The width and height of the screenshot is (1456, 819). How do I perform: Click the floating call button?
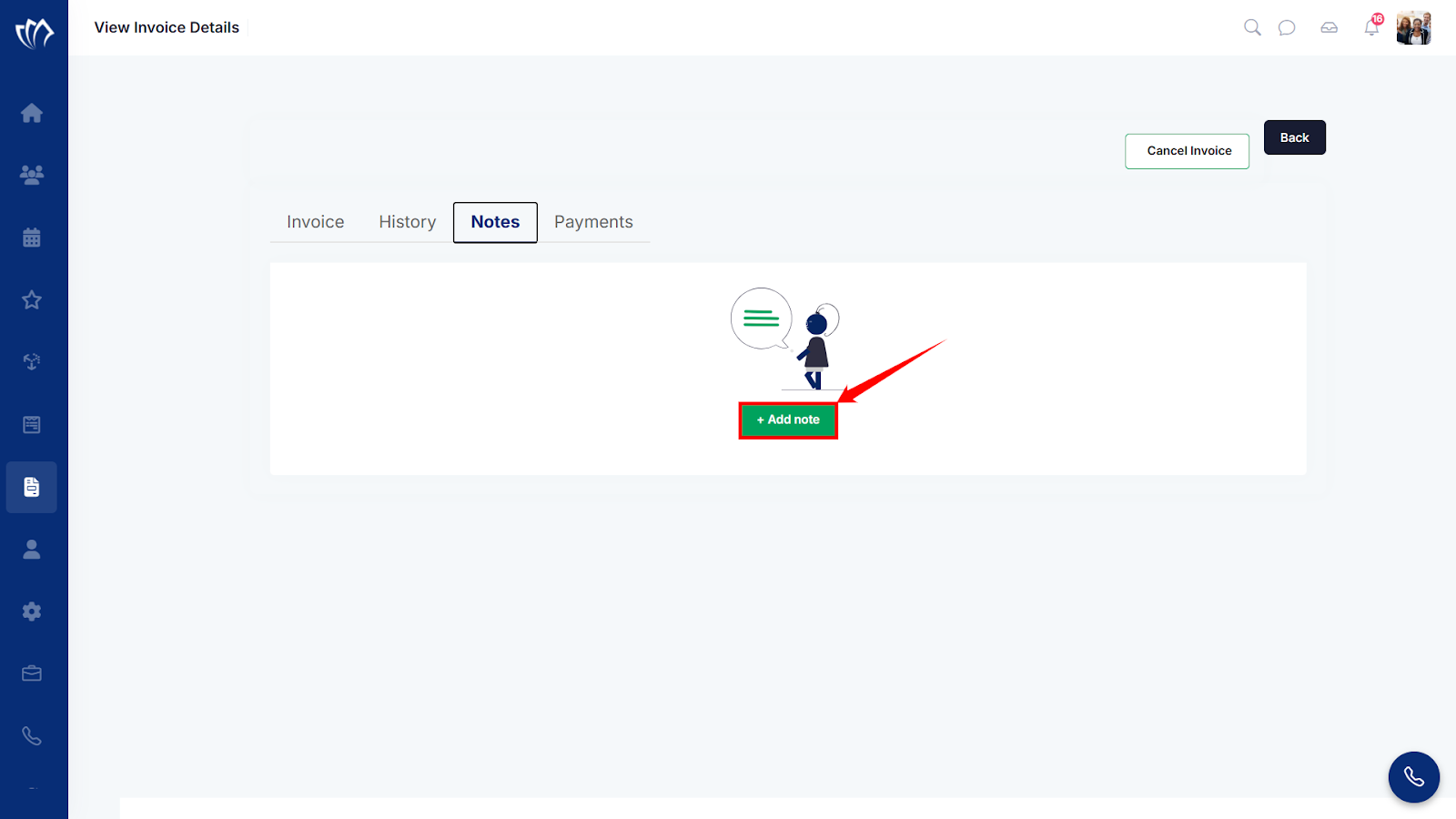(1414, 777)
